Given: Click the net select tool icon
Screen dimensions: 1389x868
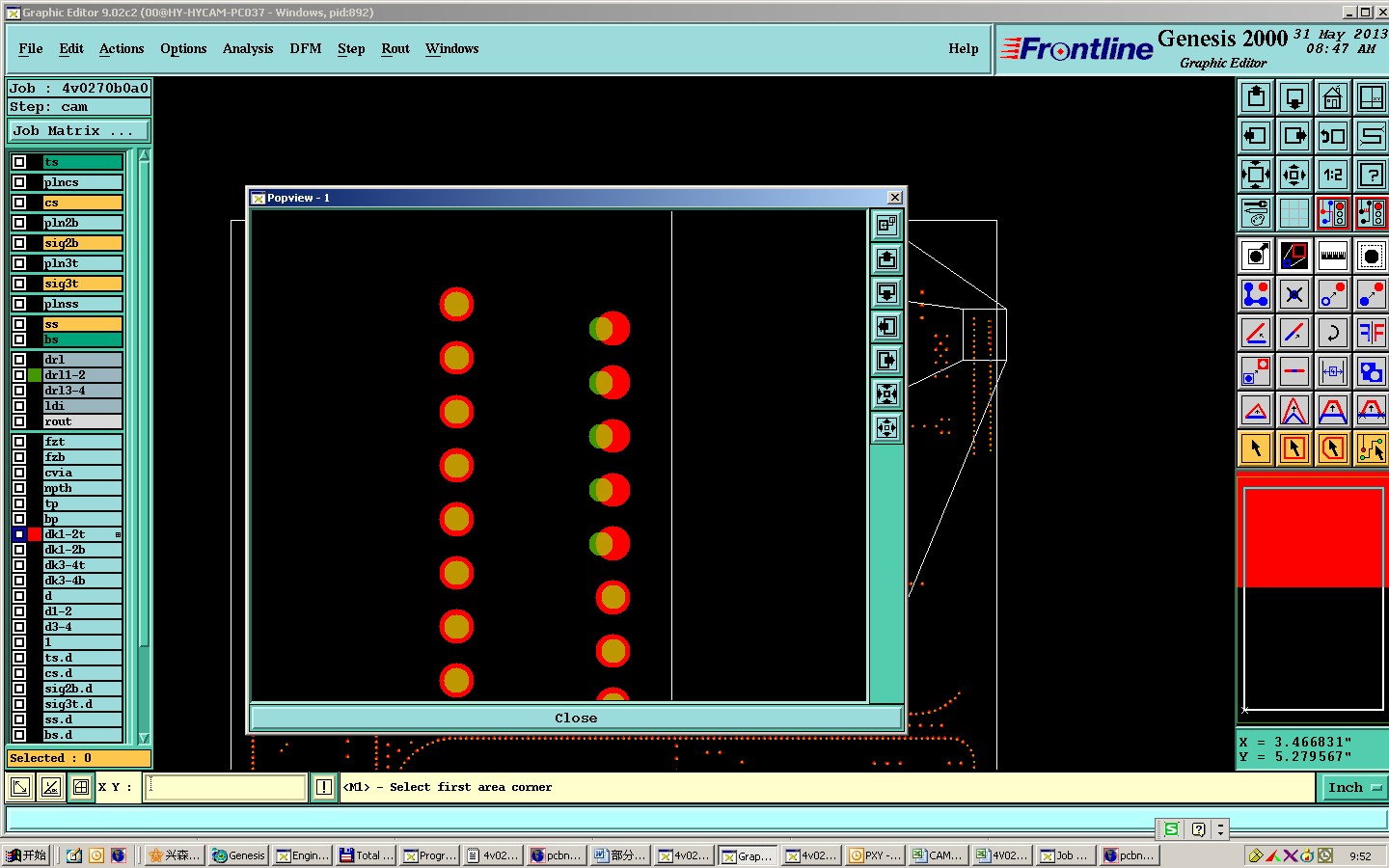Looking at the screenshot, I should click(1372, 448).
